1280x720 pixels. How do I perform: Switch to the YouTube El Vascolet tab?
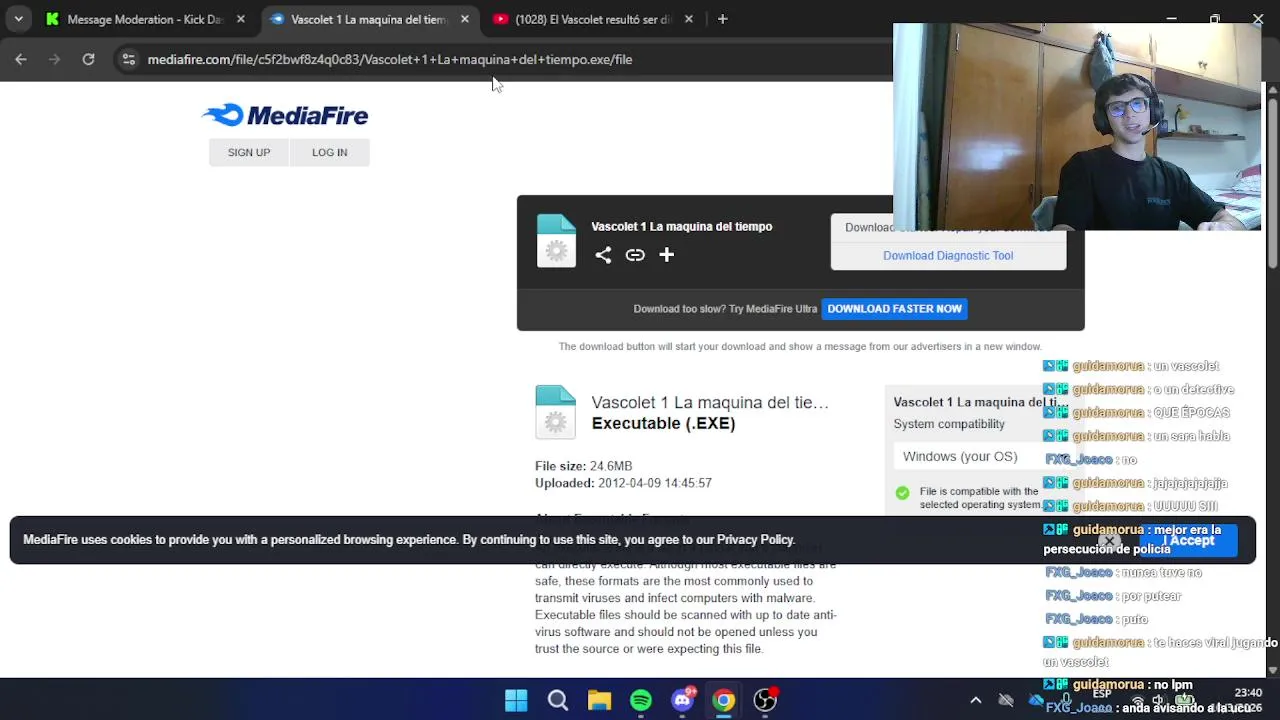(592, 19)
